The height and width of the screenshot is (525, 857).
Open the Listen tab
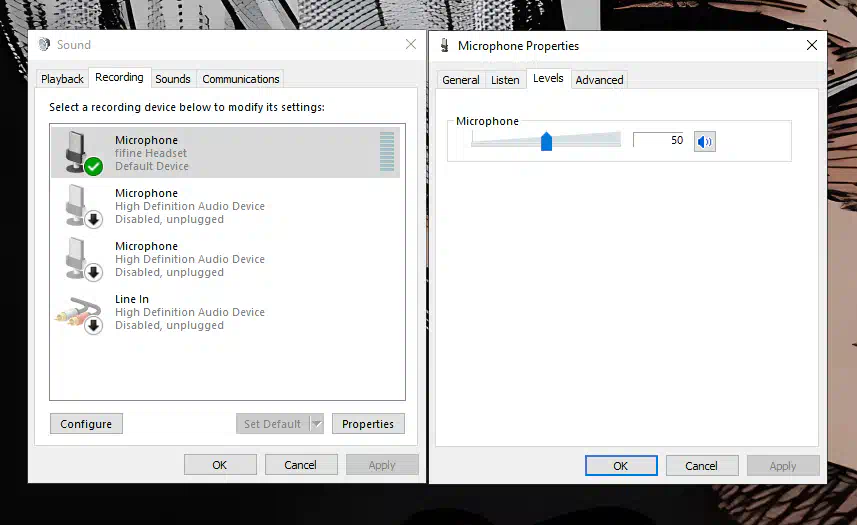tap(505, 80)
